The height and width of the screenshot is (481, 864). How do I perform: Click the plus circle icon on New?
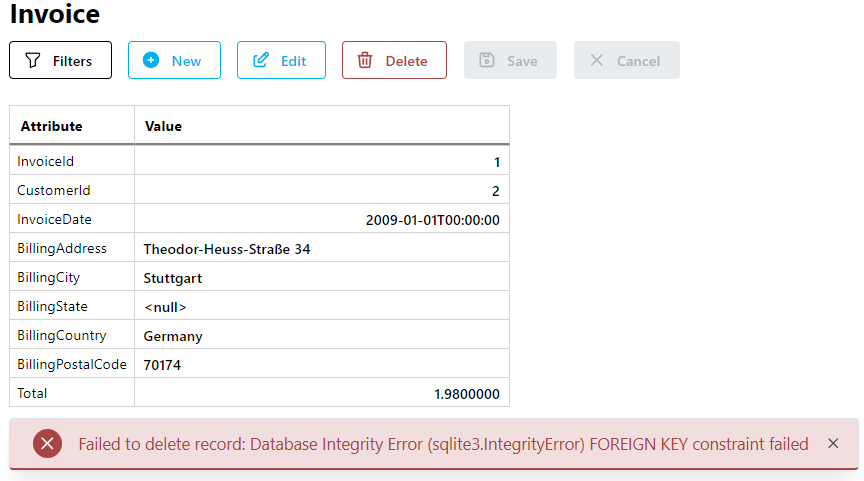click(x=151, y=60)
